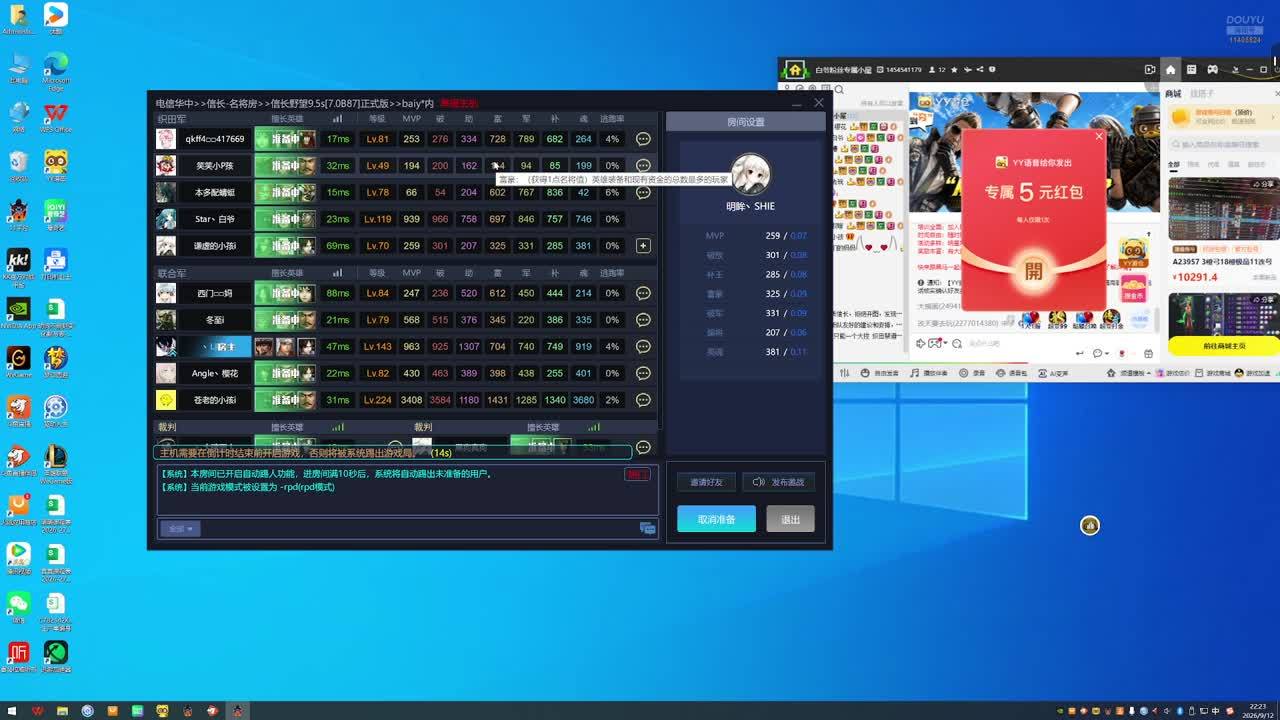Open the chat log icon beside message input
The image size is (1280, 720).
tap(647, 528)
